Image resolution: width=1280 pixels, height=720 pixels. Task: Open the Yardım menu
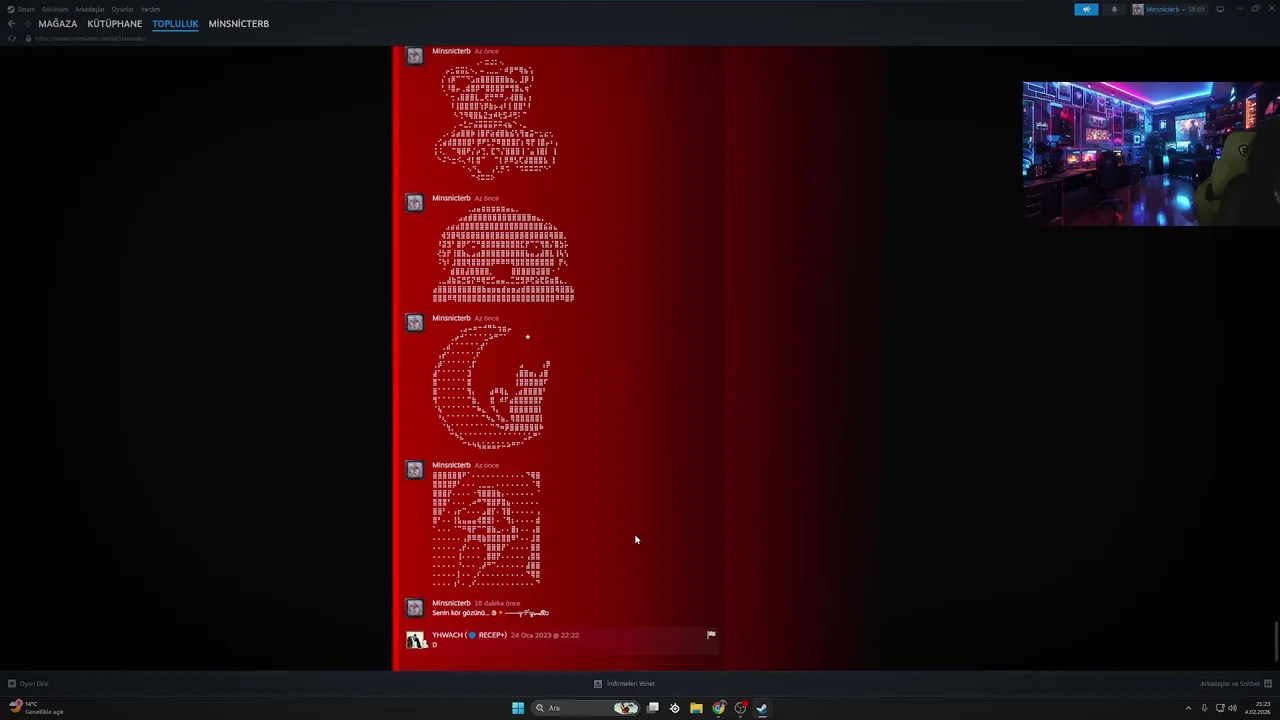pyautogui.click(x=150, y=9)
